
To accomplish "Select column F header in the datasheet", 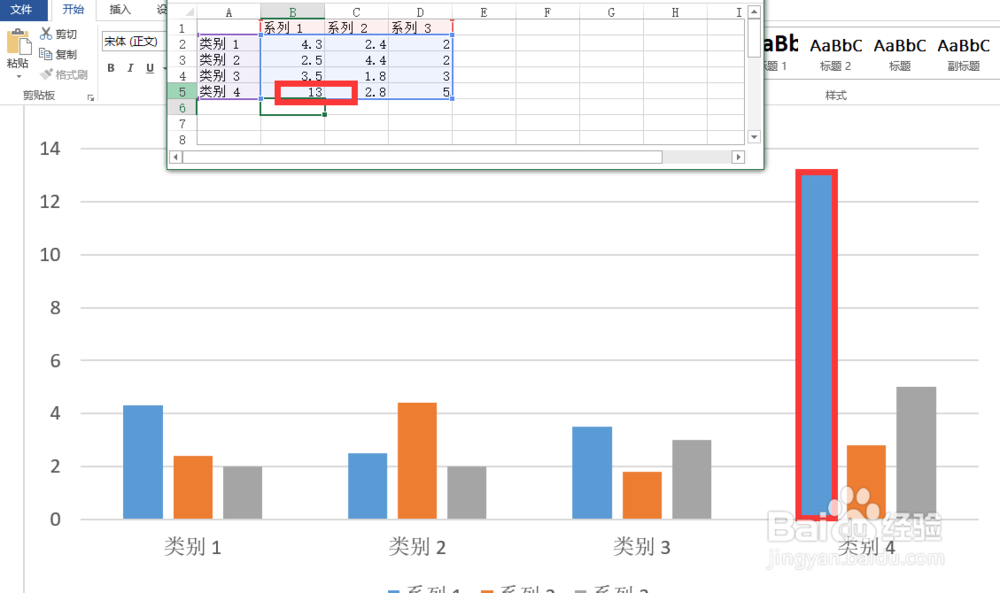I will pyautogui.click(x=547, y=12).
